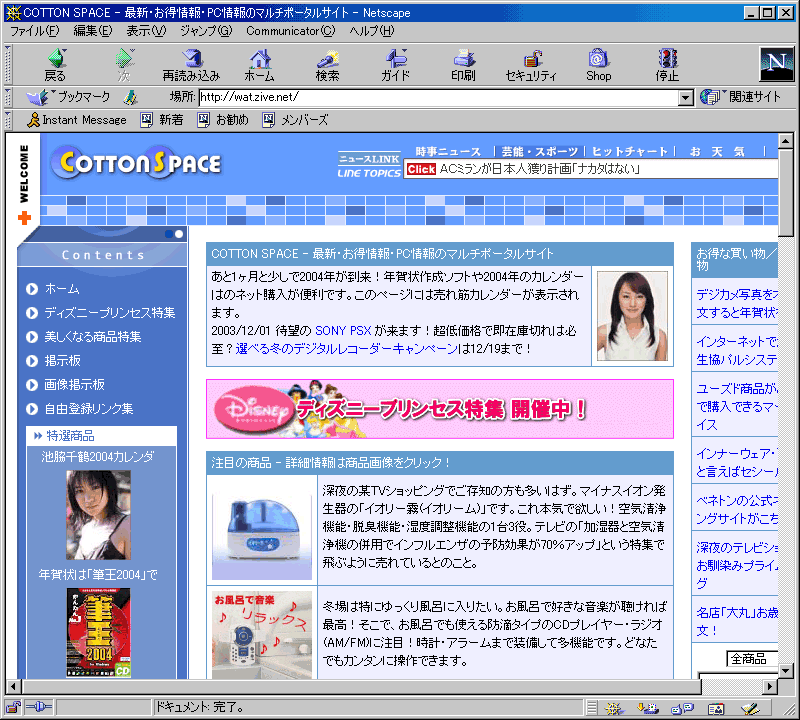Image resolution: width=800 pixels, height=720 pixels.
Task: Open the ジャンプ(G) menu
Action: coord(206,31)
